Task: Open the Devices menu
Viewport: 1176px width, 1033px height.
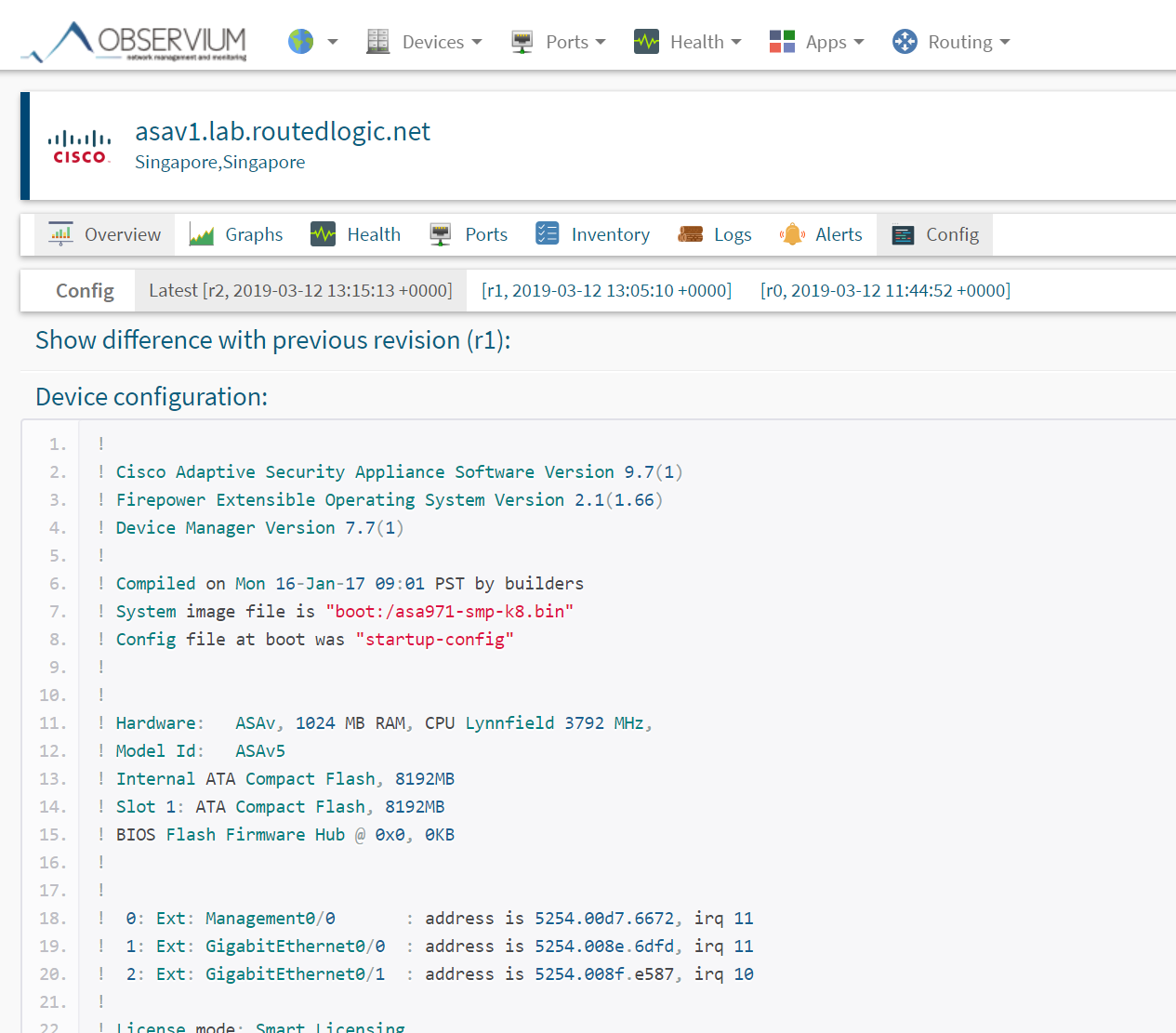Action: coord(433,42)
